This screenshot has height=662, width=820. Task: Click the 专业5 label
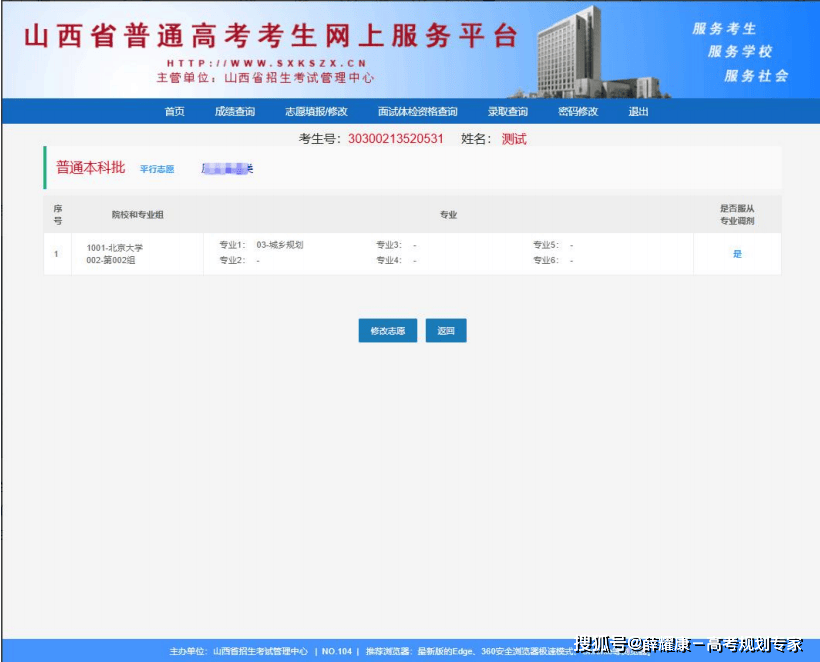(546, 245)
